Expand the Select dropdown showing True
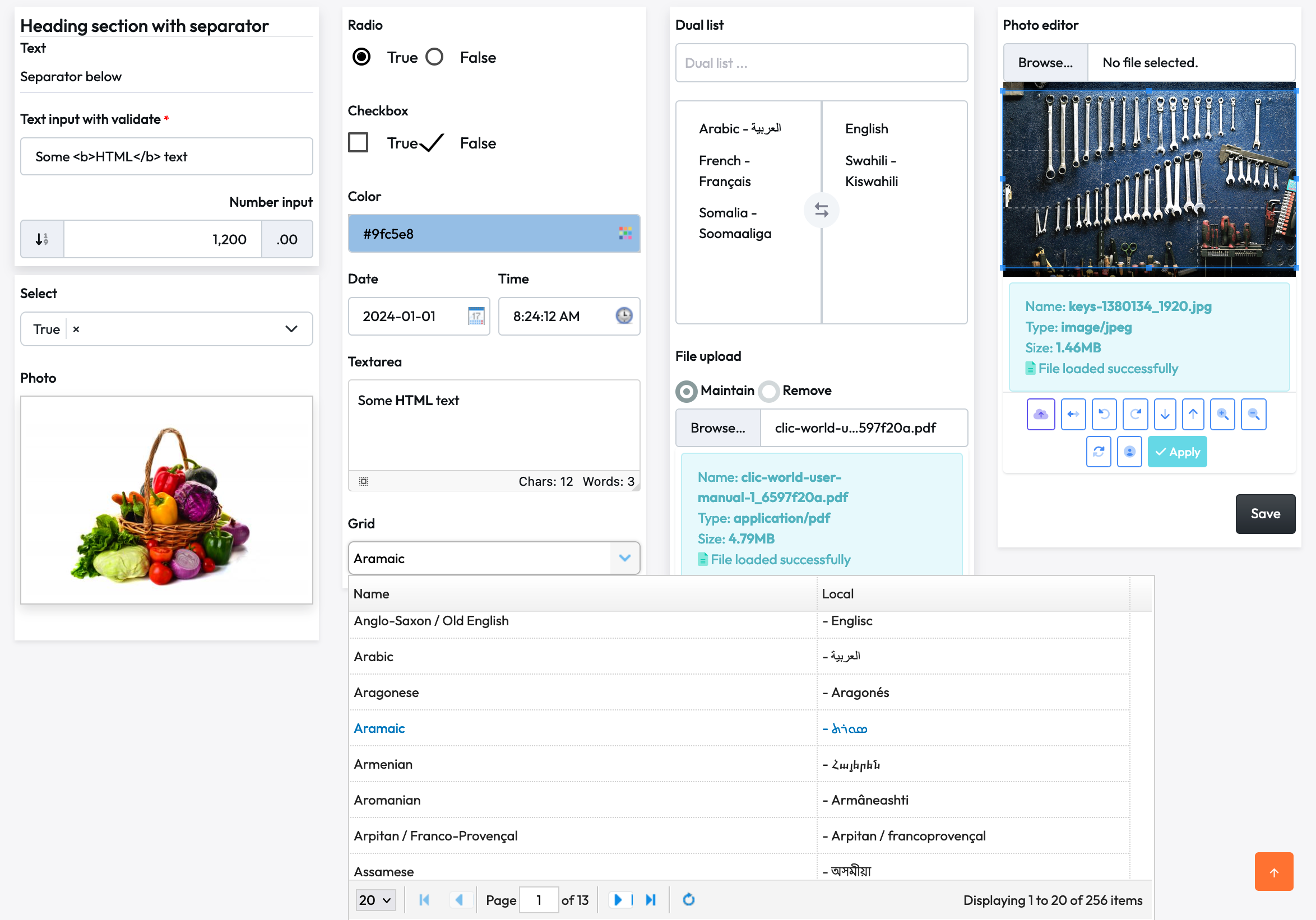The height and width of the screenshot is (920, 1316). (x=291, y=329)
